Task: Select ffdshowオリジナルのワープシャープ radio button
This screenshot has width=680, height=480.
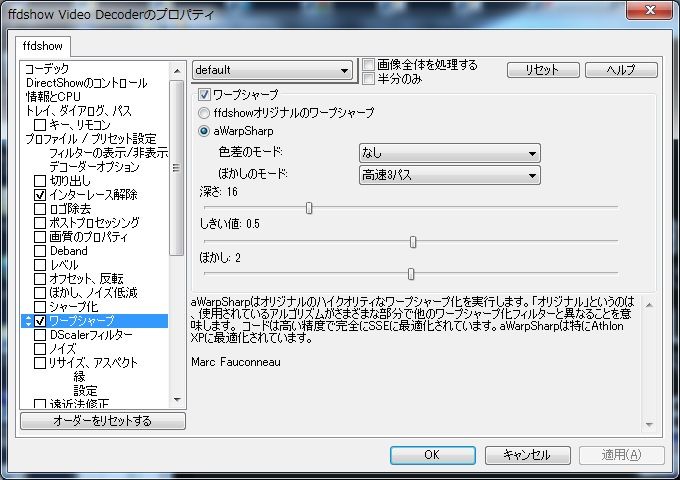Action: pos(204,113)
